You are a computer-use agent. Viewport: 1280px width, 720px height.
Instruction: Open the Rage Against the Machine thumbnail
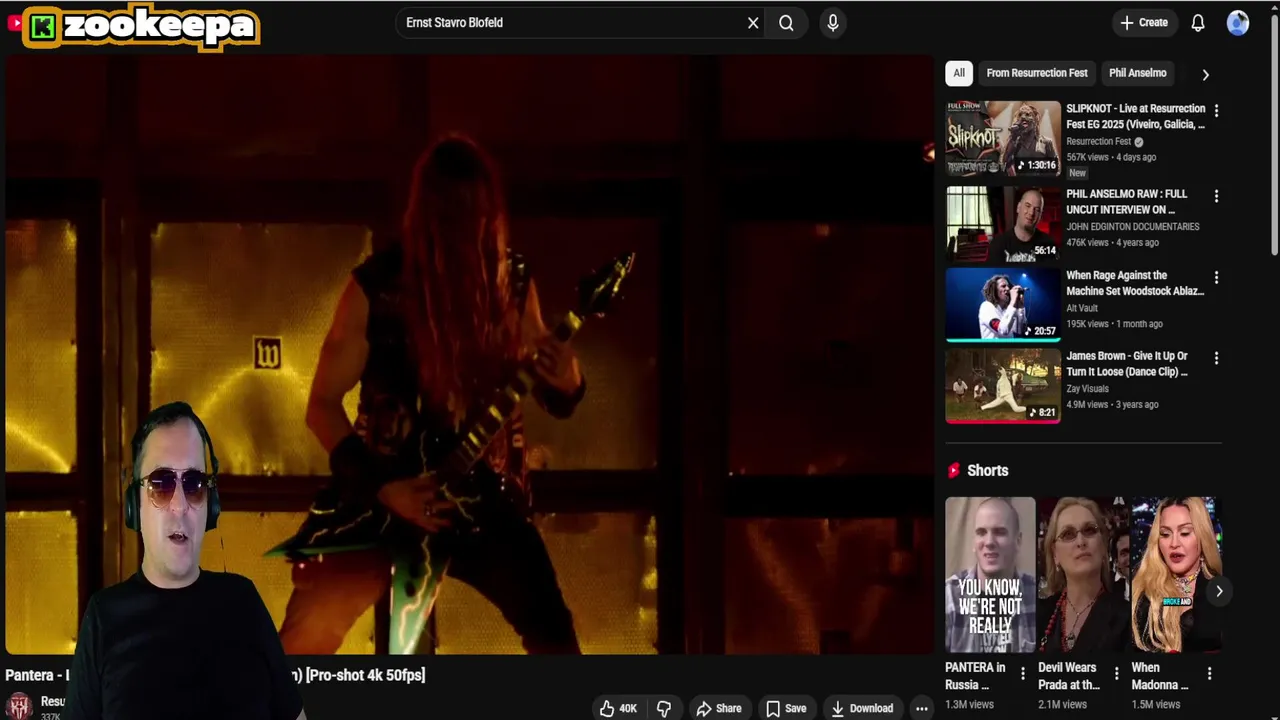[1003, 304]
